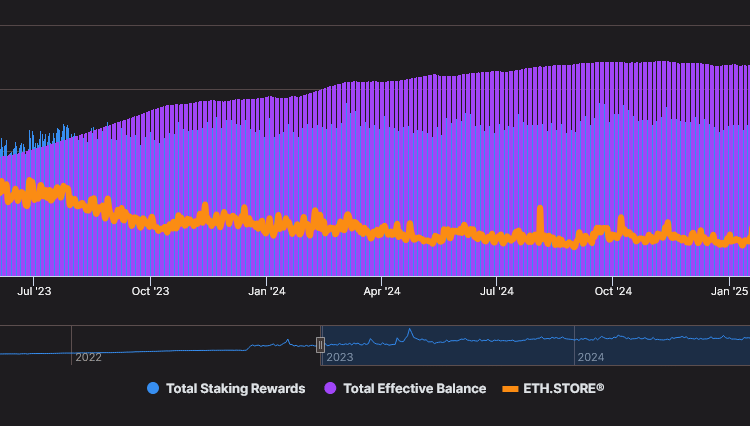Screen dimensions: 750x426
Task: Toggle the Total Staking Rewards series label
Action: coord(235,388)
